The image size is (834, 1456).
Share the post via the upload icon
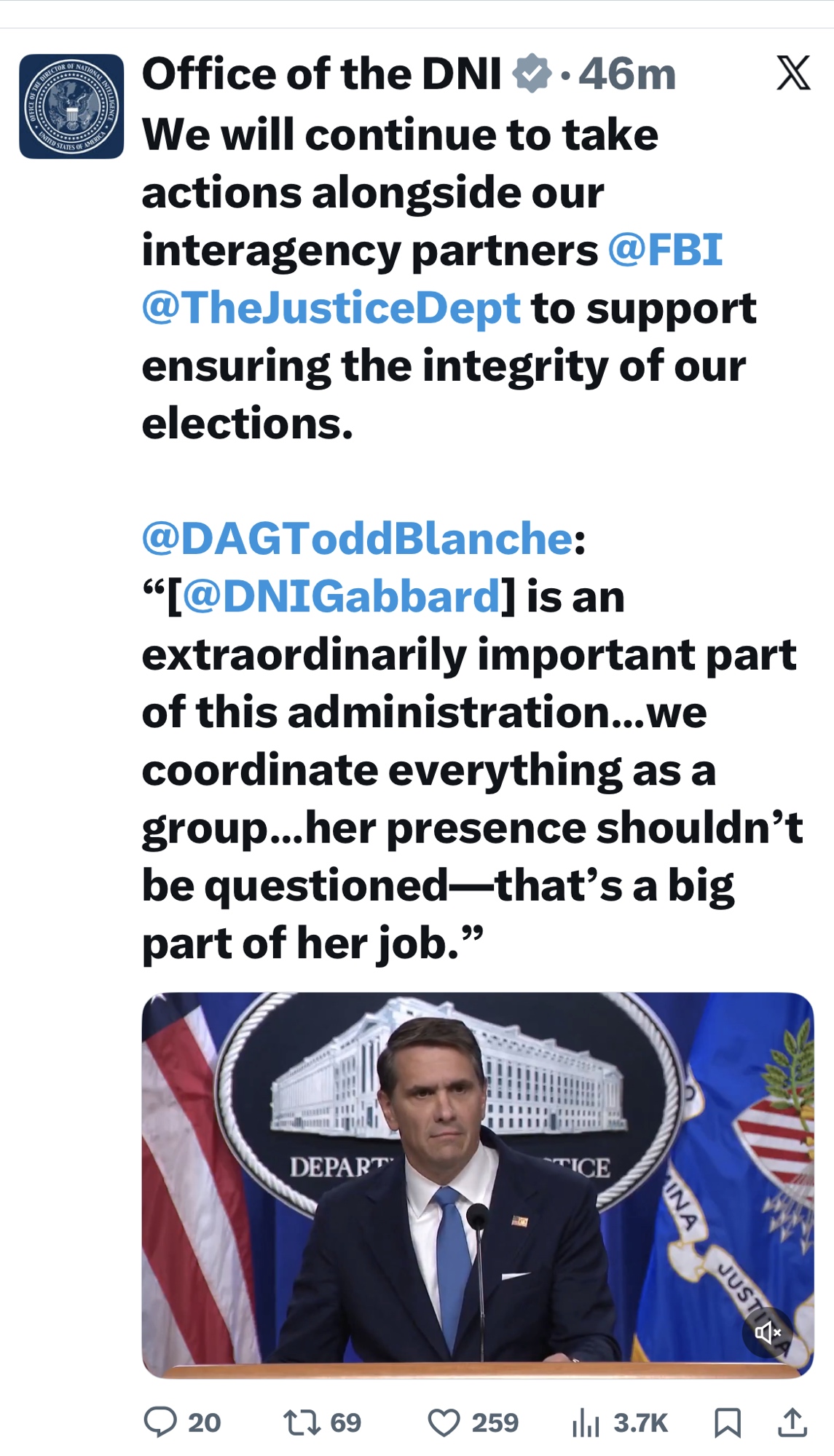coord(792,1422)
